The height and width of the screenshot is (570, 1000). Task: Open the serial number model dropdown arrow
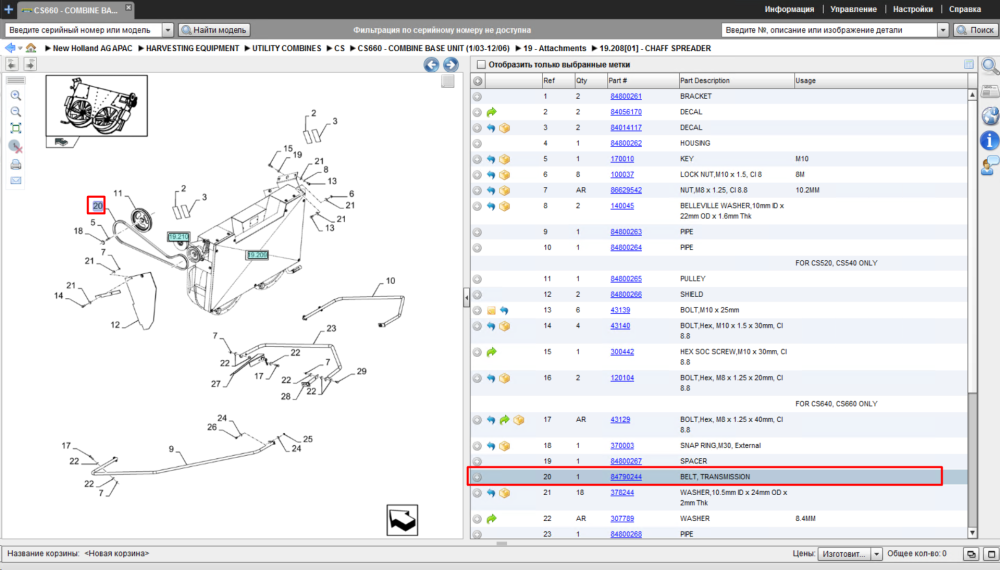[x=168, y=30]
